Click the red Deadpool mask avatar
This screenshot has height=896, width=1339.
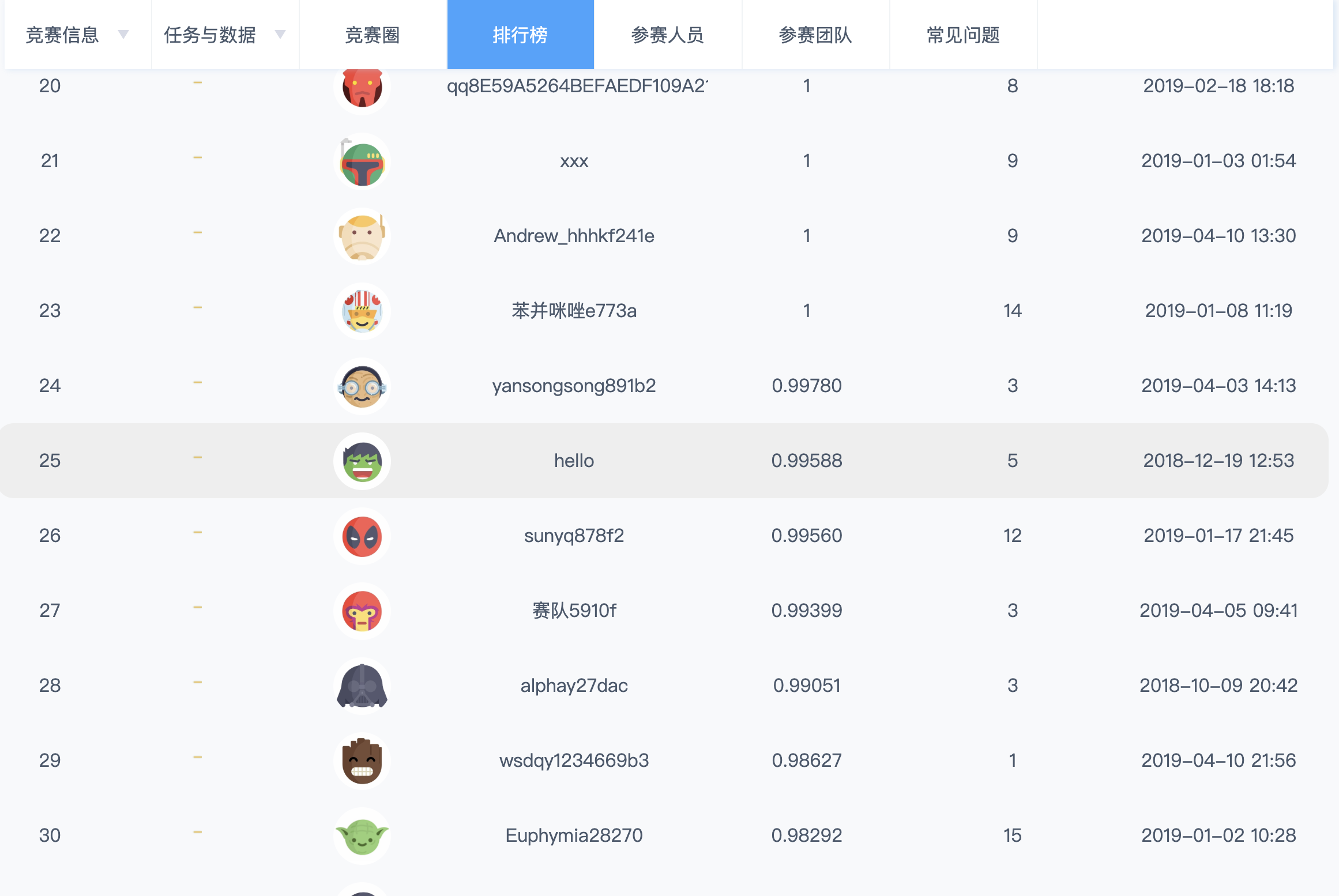pyautogui.click(x=362, y=536)
